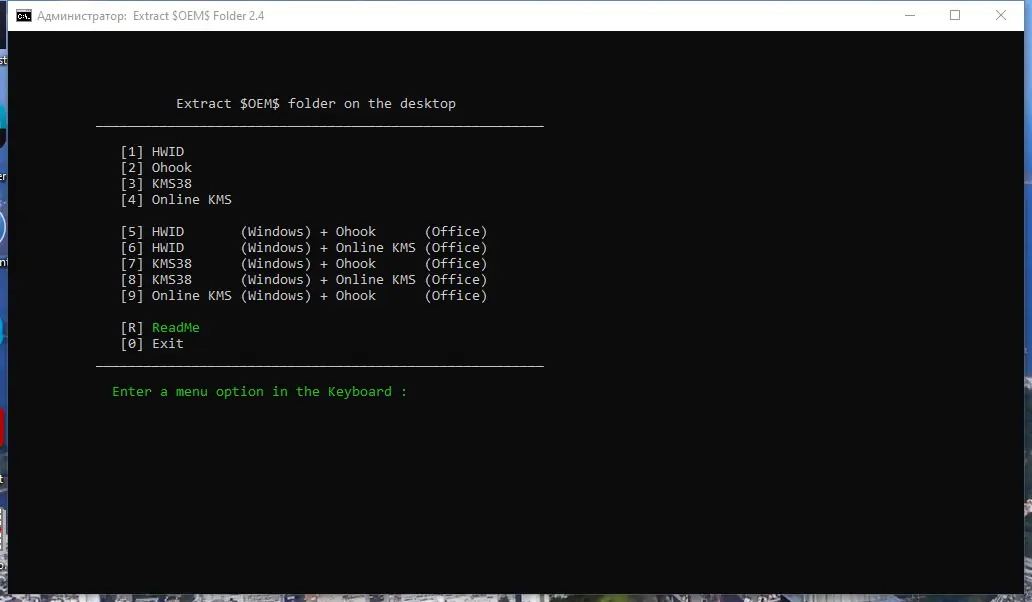Click option [8] KMS38 + Online KMS line

pos(304,280)
